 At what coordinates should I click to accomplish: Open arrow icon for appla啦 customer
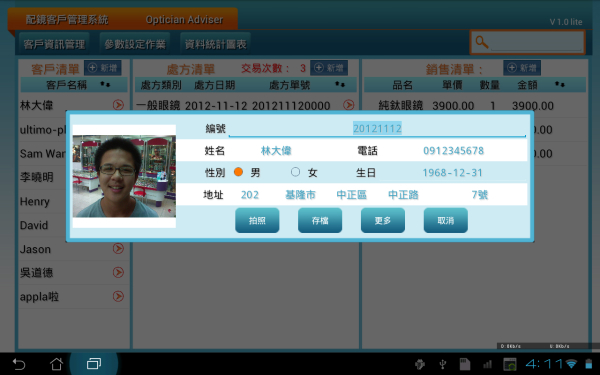[118, 296]
